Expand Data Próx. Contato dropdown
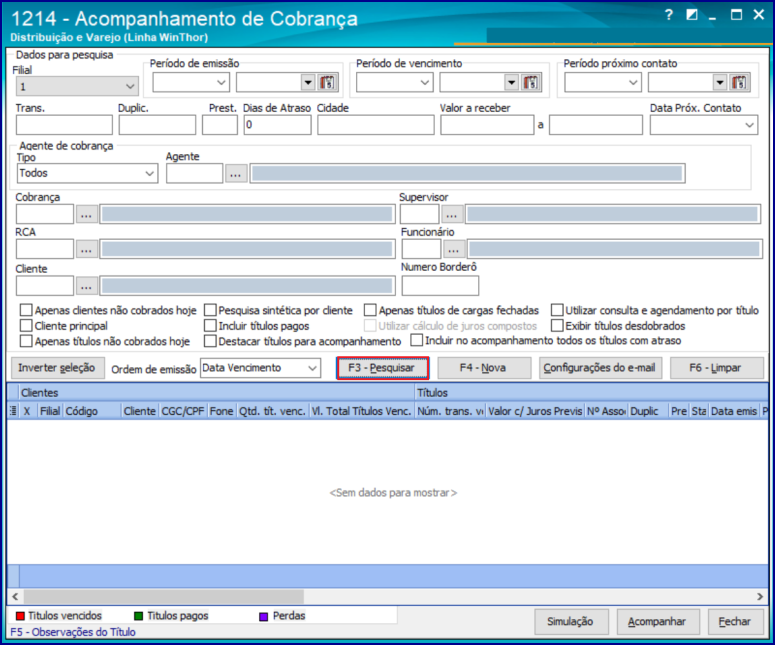The width and height of the screenshot is (775, 645). click(749, 125)
